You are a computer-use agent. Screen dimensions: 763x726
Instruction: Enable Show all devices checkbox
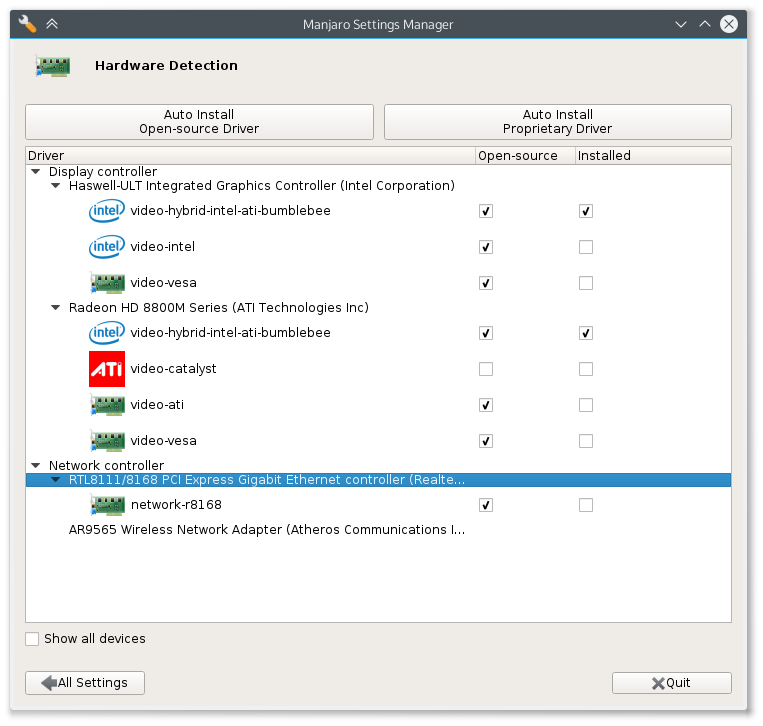click(x=32, y=639)
